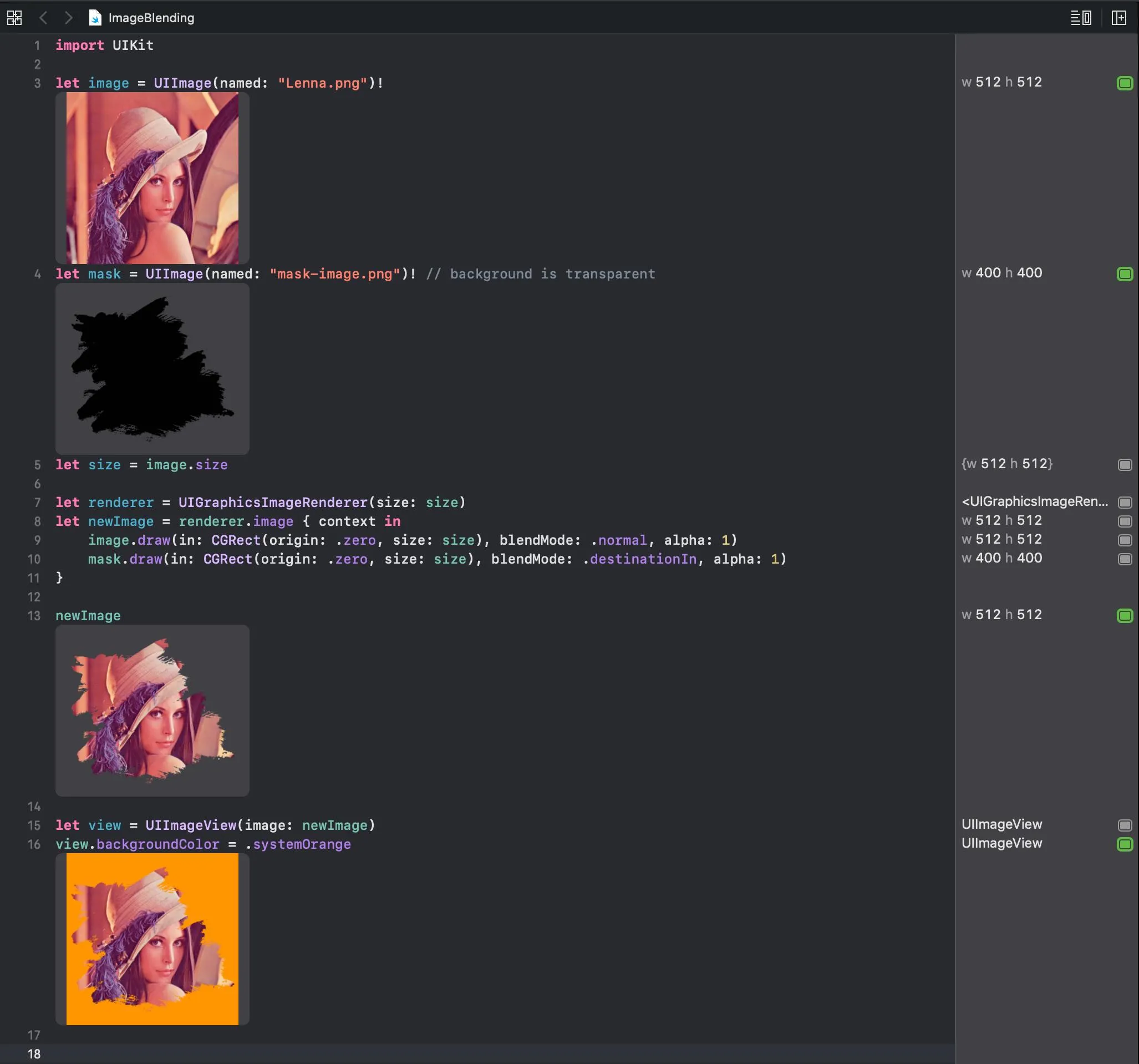Image resolution: width=1139 pixels, height=1064 pixels.
Task: Toggle inline result for newImage on line 13
Action: coord(1125,616)
